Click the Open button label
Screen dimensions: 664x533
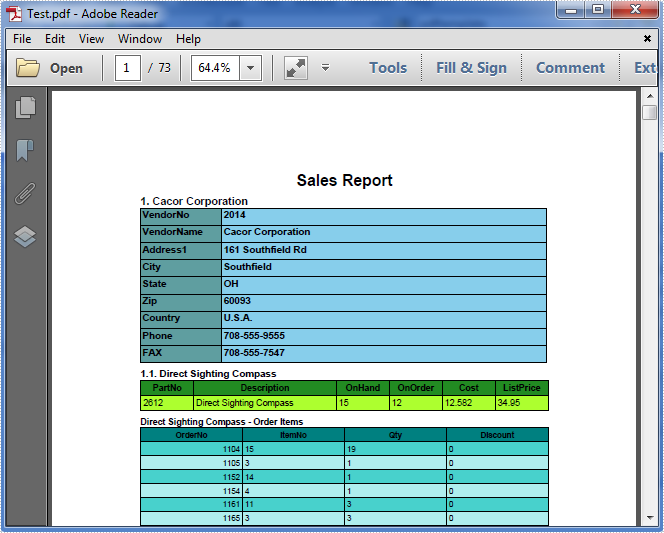click(66, 68)
